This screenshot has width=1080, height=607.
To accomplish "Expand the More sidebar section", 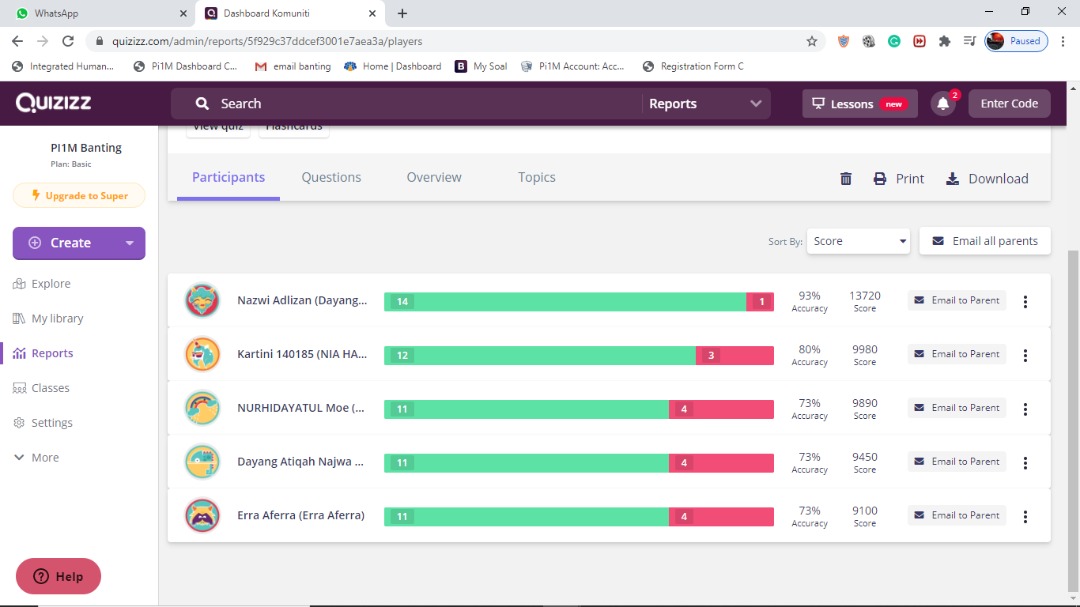I will coord(36,458).
